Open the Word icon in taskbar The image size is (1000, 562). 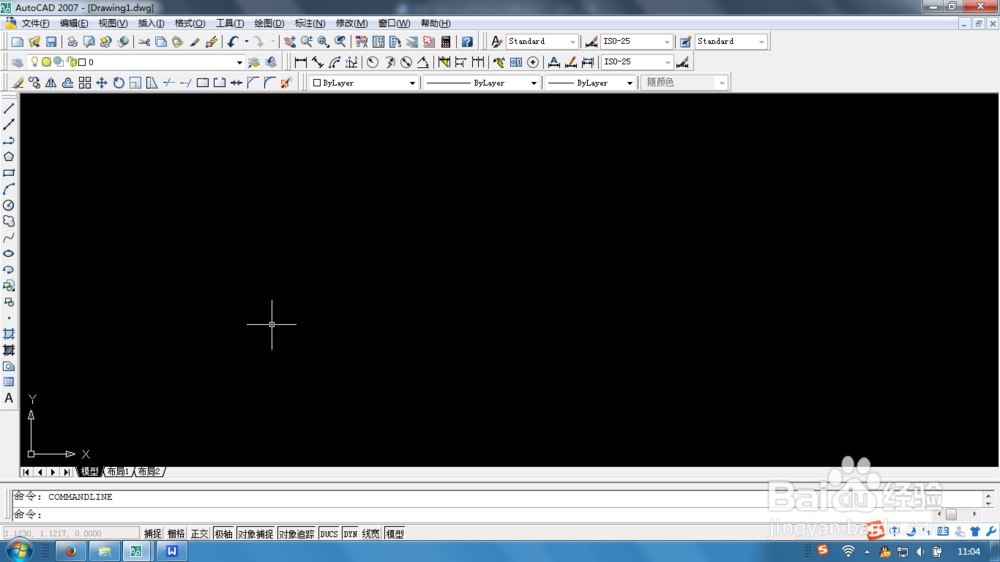pyautogui.click(x=172, y=551)
